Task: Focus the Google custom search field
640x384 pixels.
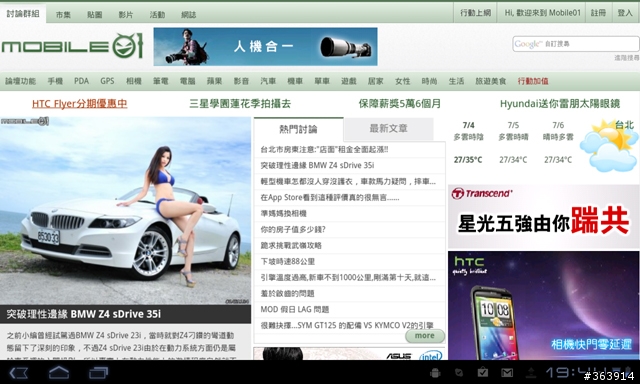Action: pos(576,44)
